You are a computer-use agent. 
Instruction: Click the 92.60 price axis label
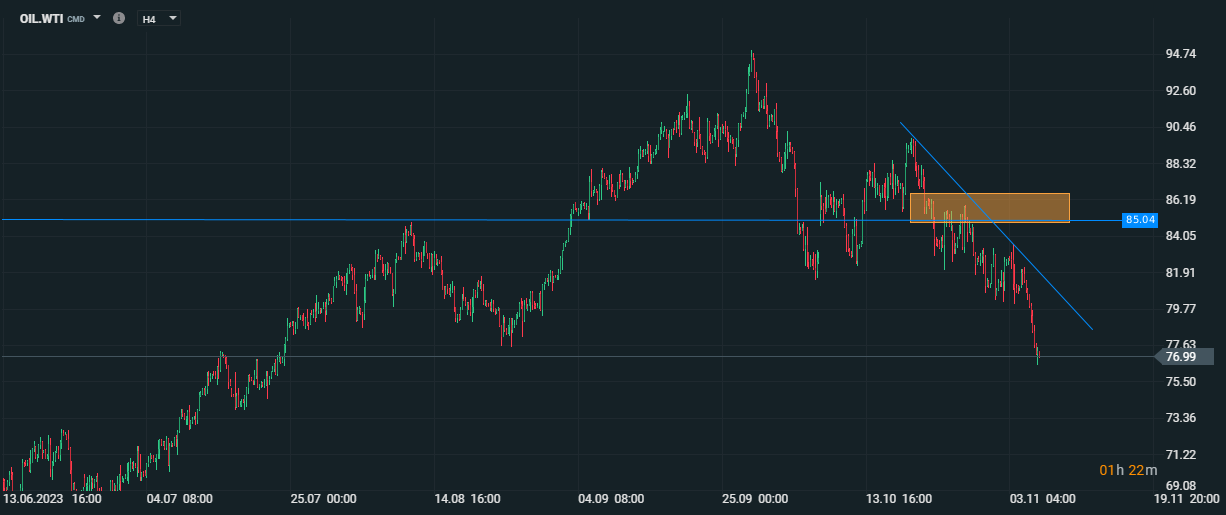(x=1181, y=91)
